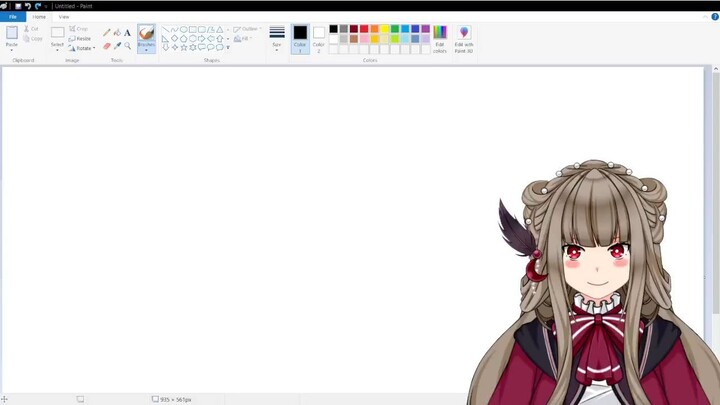Switch to the View tab
This screenshot has height=405, width=720.
pyautogui.click(x=64, y=17)
